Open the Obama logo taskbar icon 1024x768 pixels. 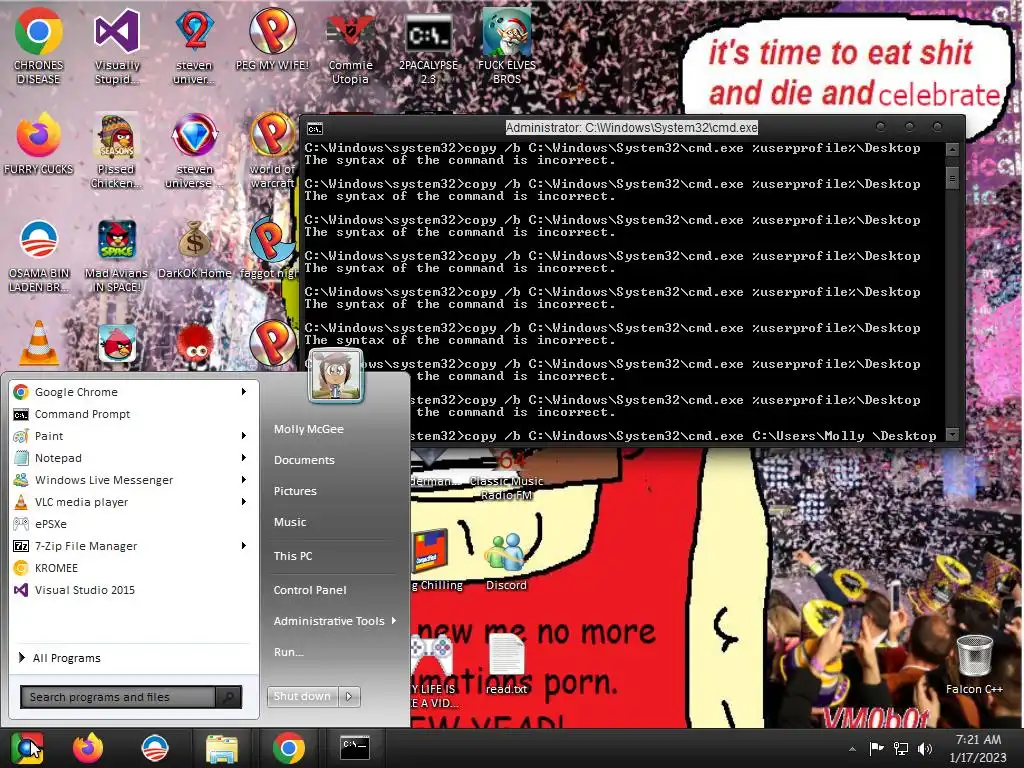pos(155,748)
